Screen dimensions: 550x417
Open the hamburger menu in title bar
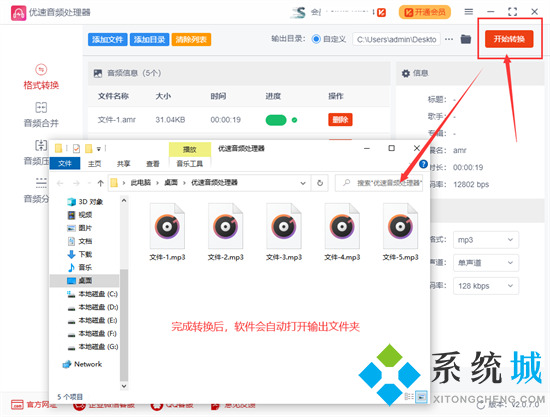pos(468,12)
